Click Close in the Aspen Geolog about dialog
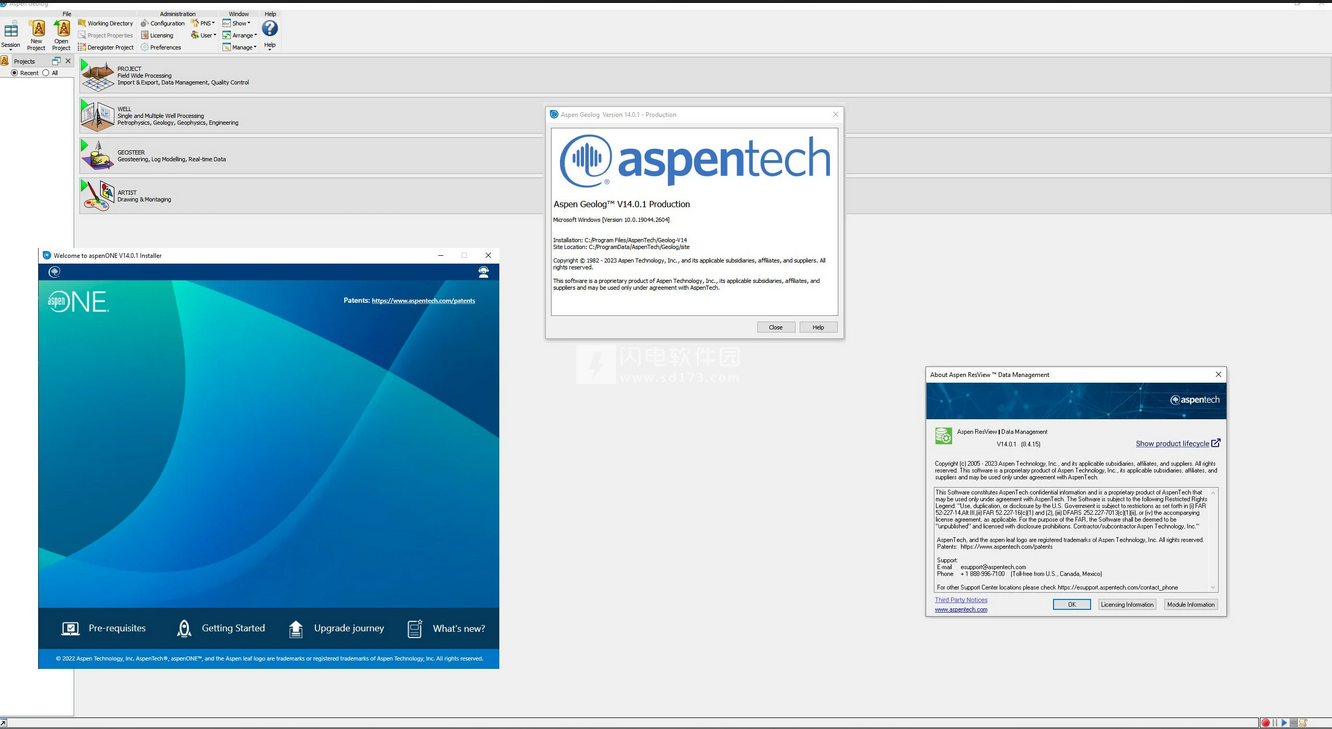 point(775,327)
